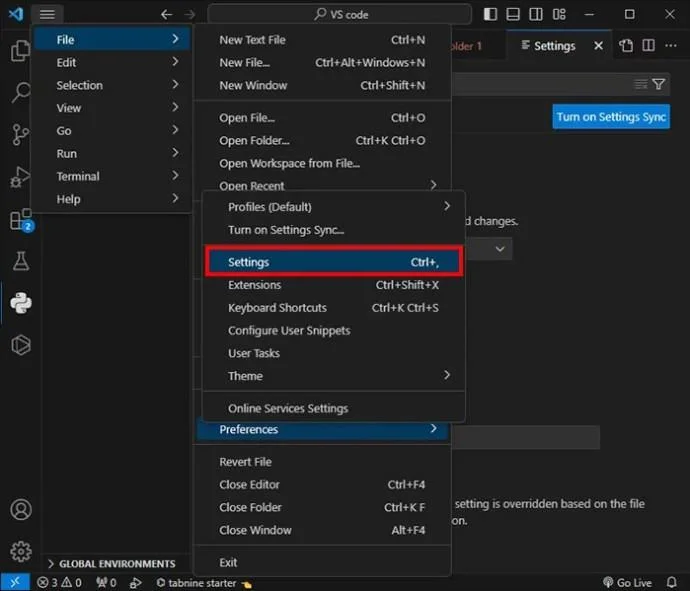The image size is (690, 591).
Task: Open the Customize Layout icon
Action: point(559,14)
